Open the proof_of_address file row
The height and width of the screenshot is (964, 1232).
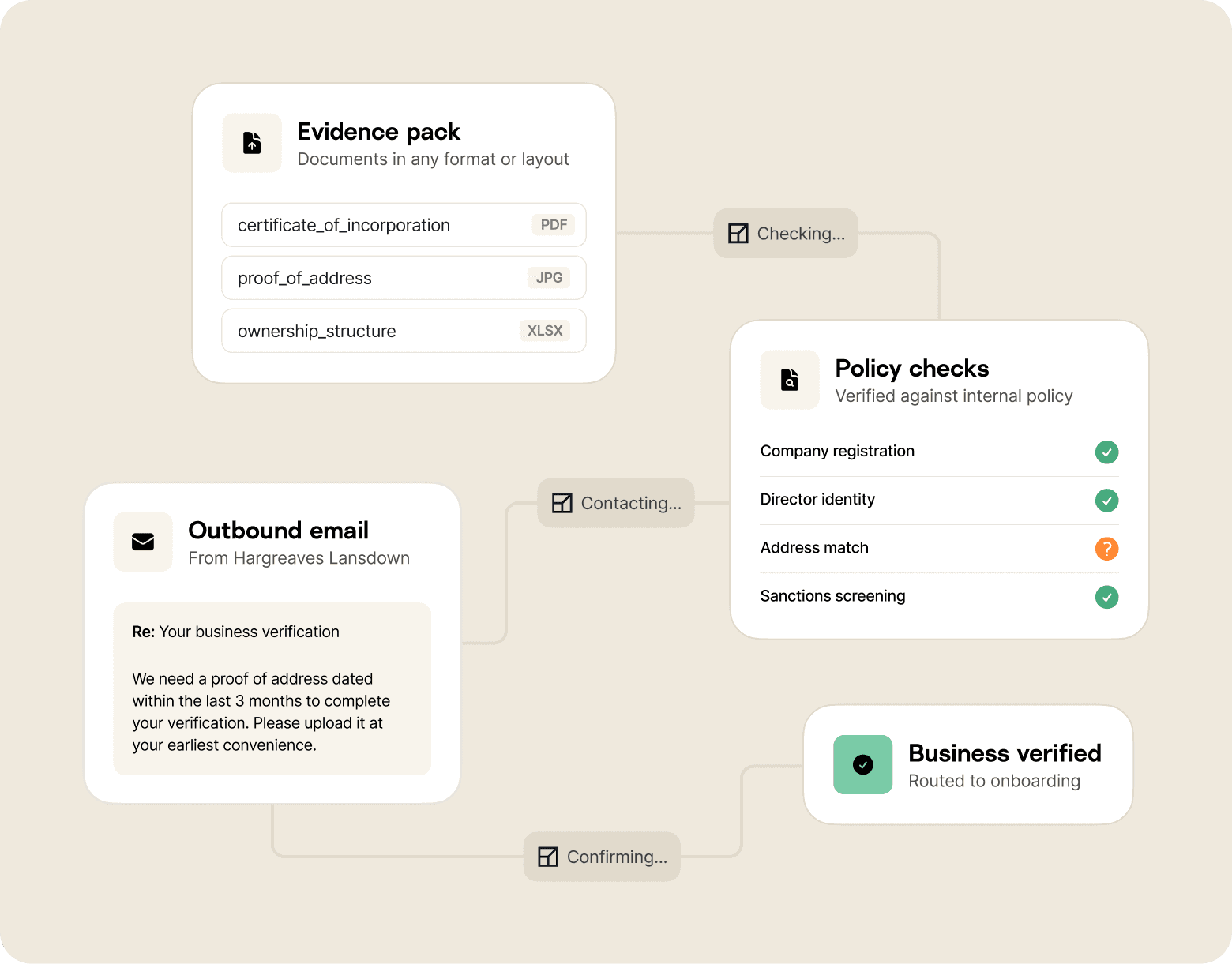404,278
